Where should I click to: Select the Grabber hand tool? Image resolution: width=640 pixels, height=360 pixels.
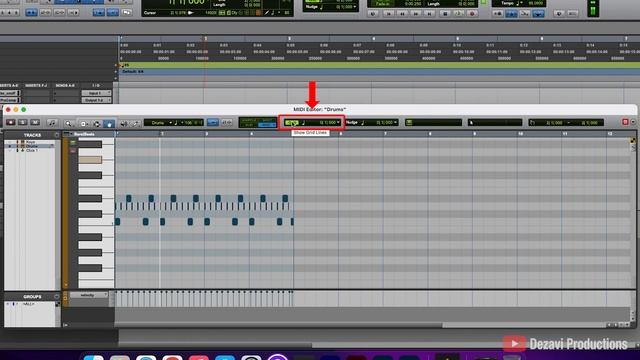click(x=109, y=123)
